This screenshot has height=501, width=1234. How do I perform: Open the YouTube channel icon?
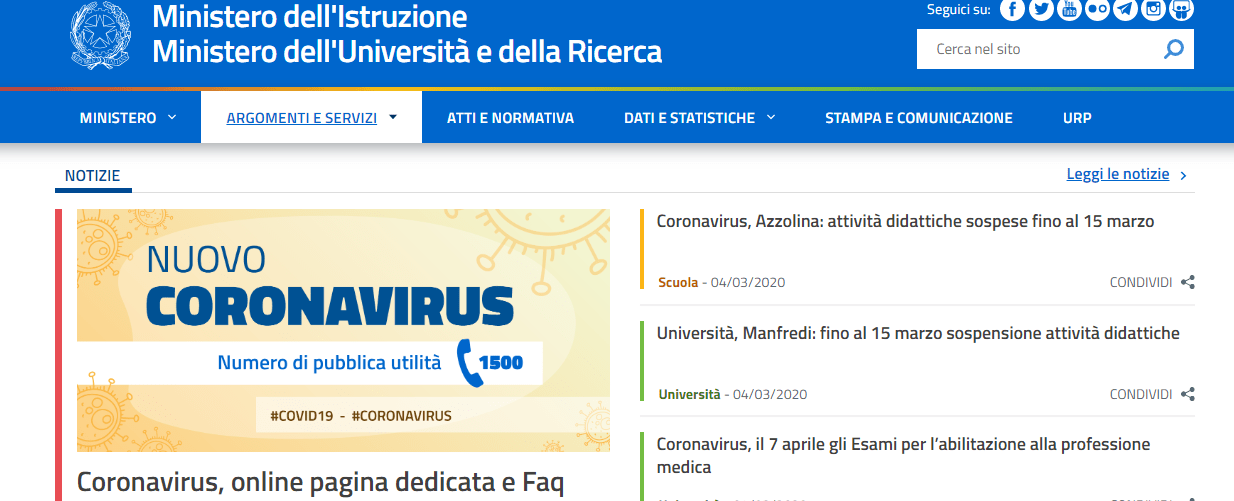tap(1070, 10)
